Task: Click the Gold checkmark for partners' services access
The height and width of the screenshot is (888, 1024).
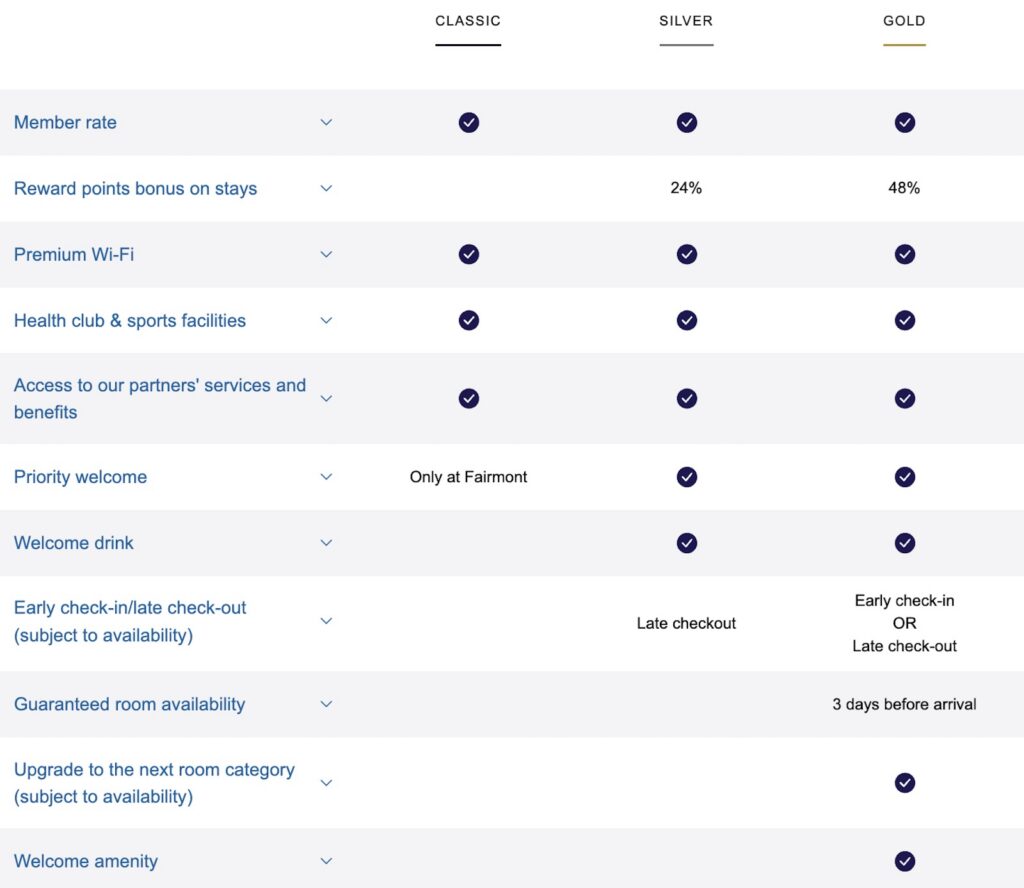Action: [904, 398]
